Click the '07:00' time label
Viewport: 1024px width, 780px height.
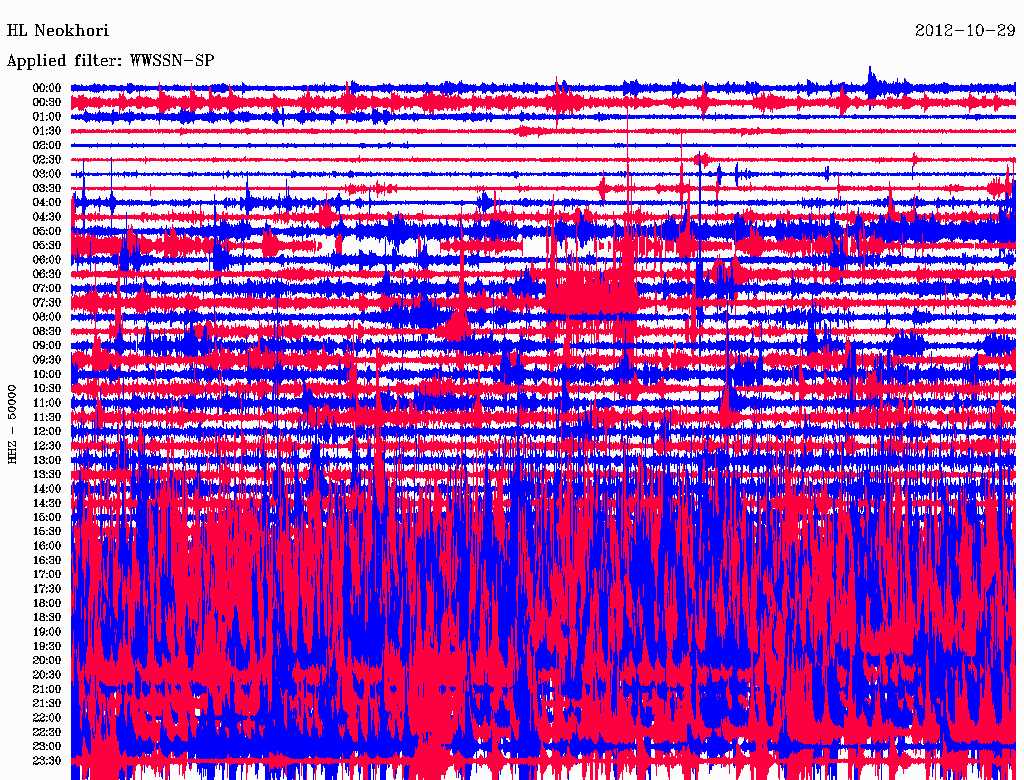47,289
